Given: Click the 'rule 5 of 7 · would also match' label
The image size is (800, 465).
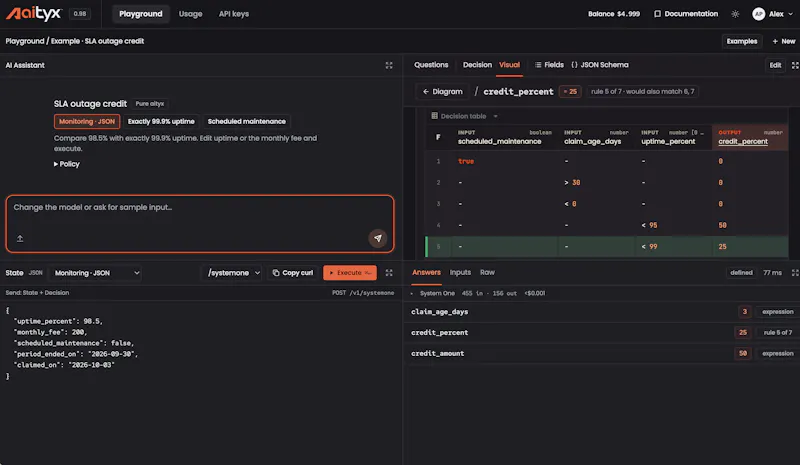Looking at the screenshot, I should 642,92.
